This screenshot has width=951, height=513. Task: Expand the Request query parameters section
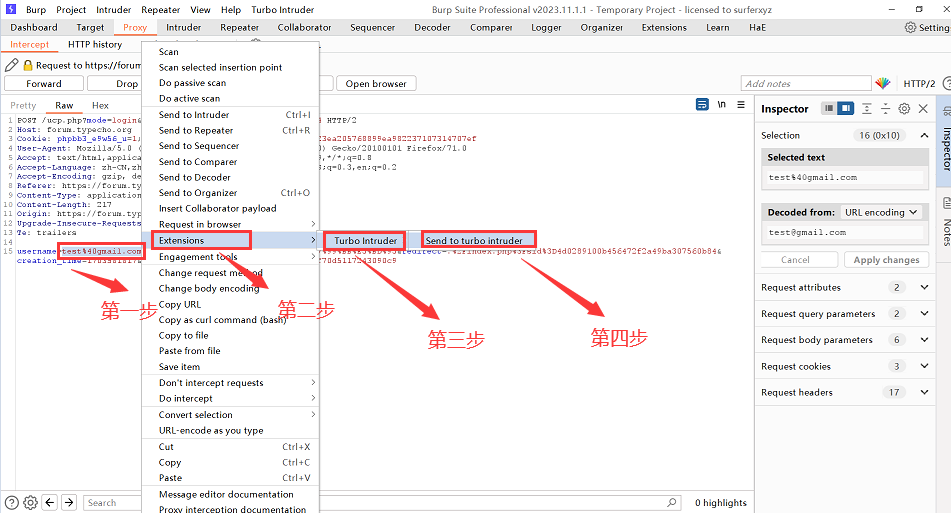coord(924,314)
